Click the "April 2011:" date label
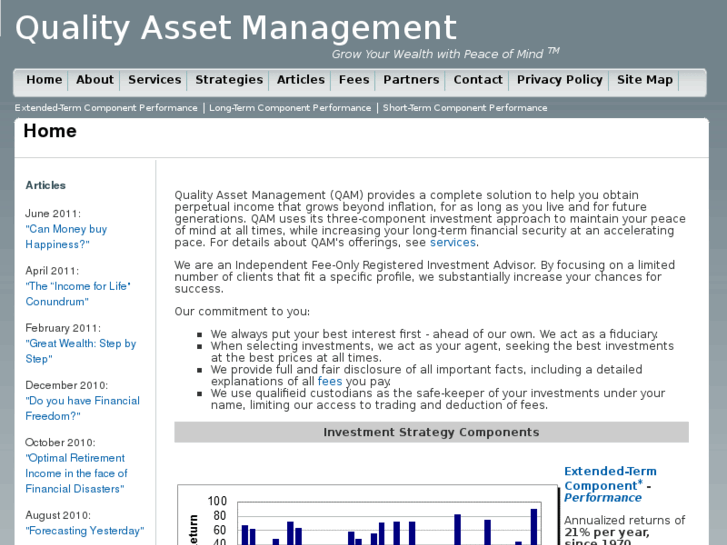727x545 pixels. click(52, 270)
